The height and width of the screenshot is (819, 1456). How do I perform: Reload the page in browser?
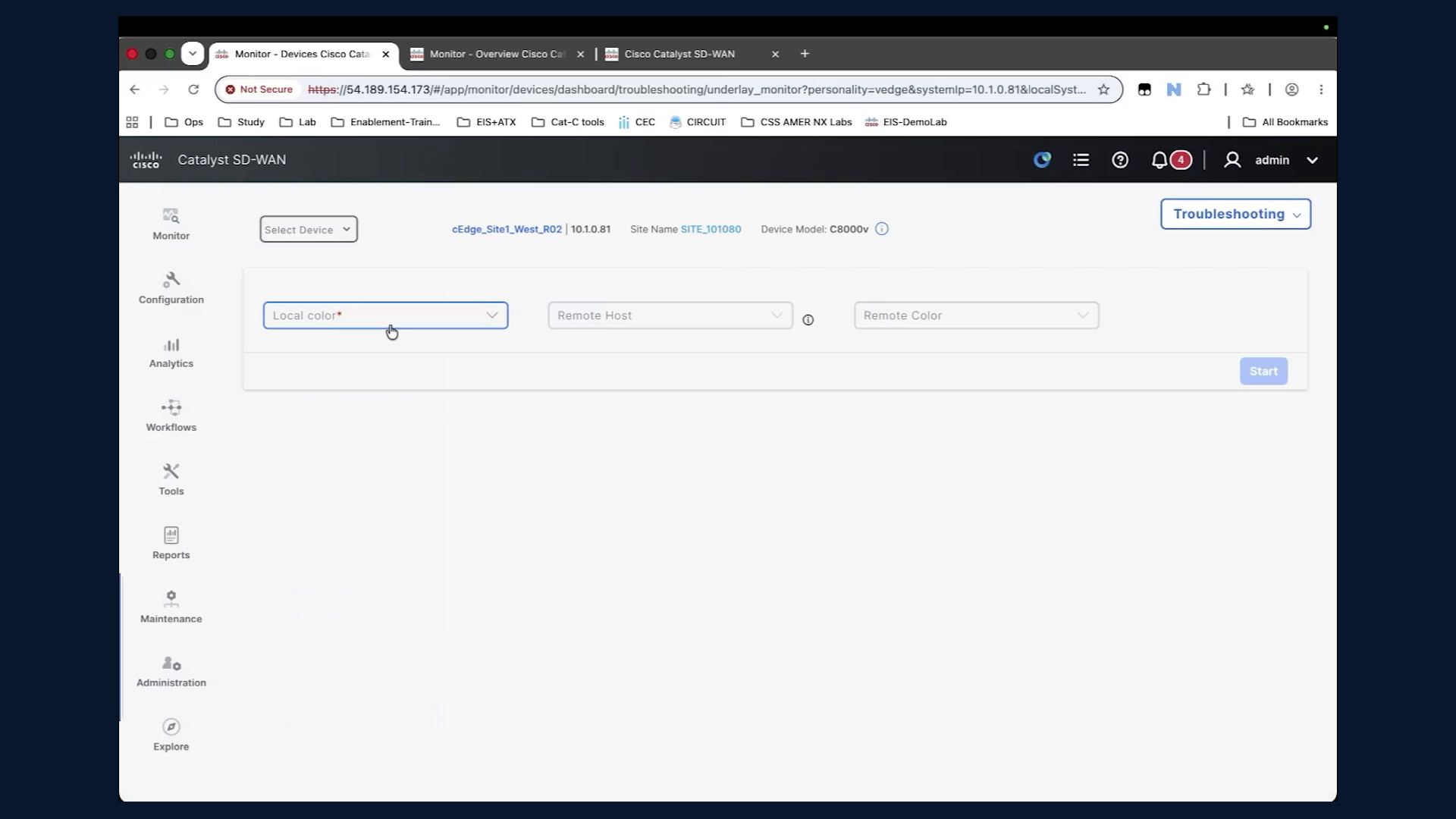[193, 89]
